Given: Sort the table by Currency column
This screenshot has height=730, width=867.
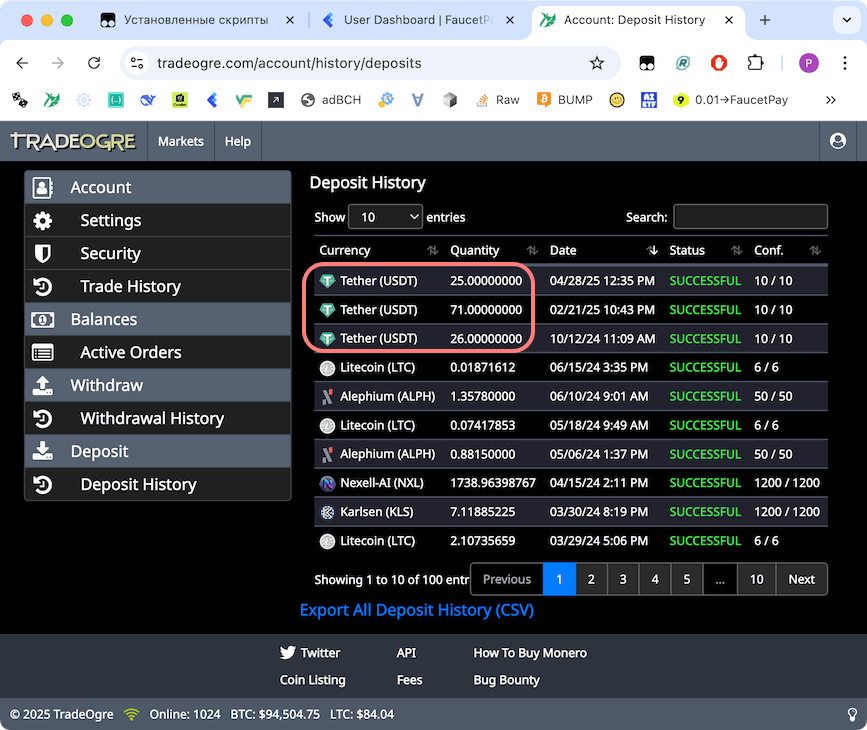Looking at the screenshot, I should tap(378, 251).
